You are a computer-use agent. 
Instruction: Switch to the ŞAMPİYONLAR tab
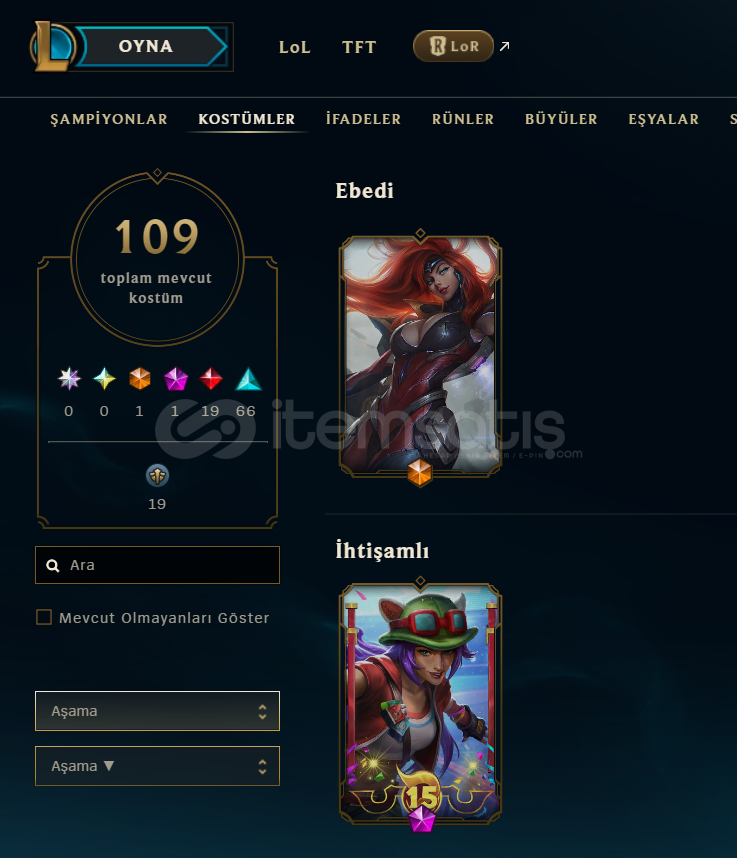click(109, 119)
